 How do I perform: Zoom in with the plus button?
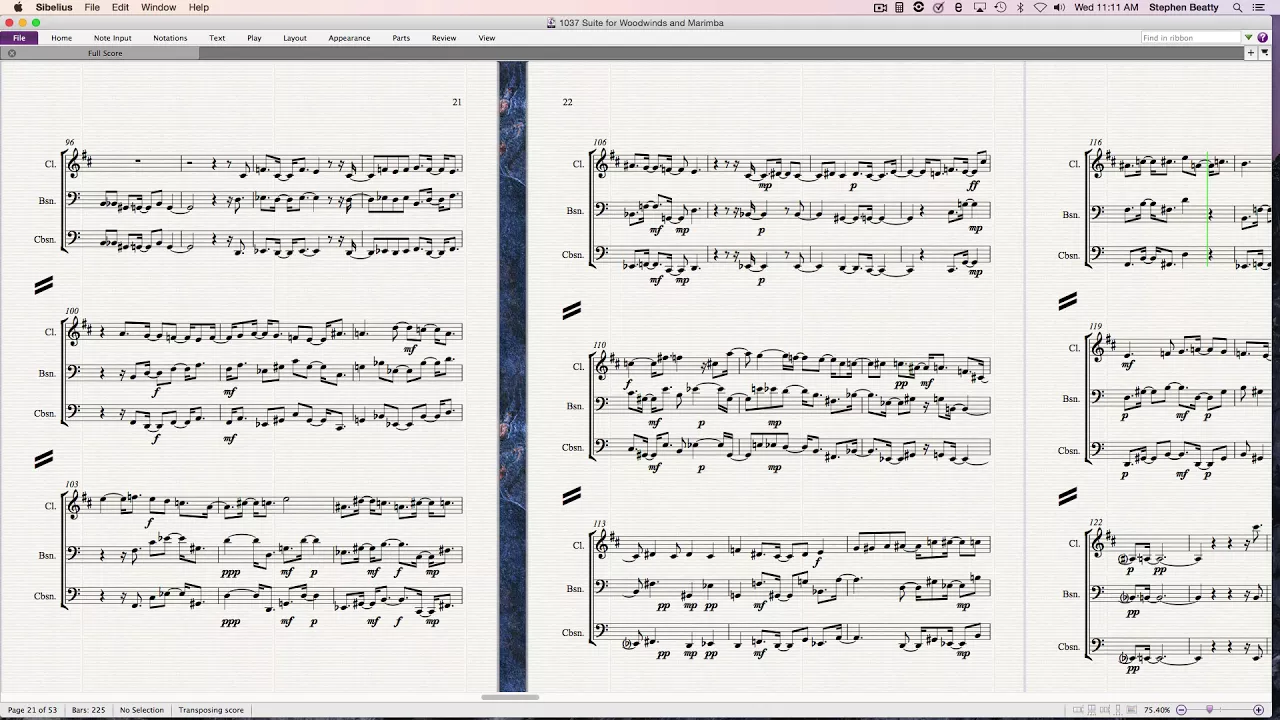(x=1258, y=710)
